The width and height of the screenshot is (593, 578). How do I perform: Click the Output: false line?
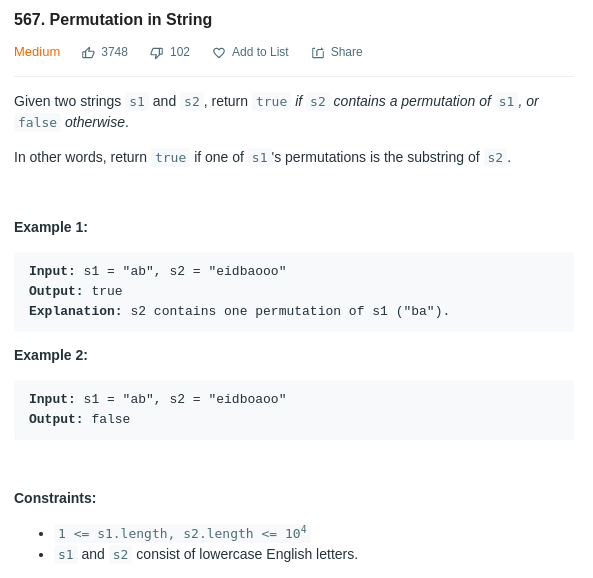[79, 419]
